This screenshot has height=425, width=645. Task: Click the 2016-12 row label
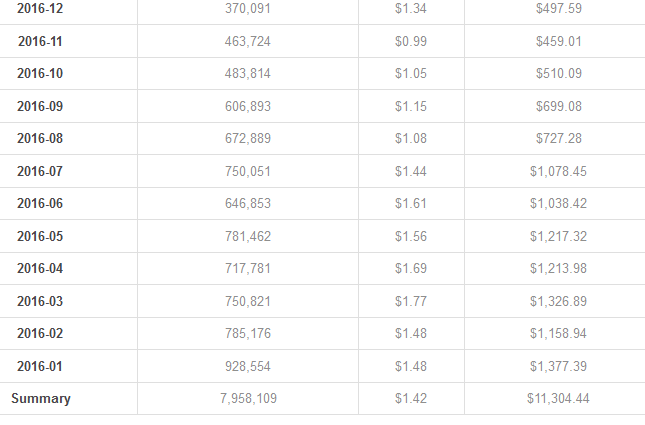(40, 9)
